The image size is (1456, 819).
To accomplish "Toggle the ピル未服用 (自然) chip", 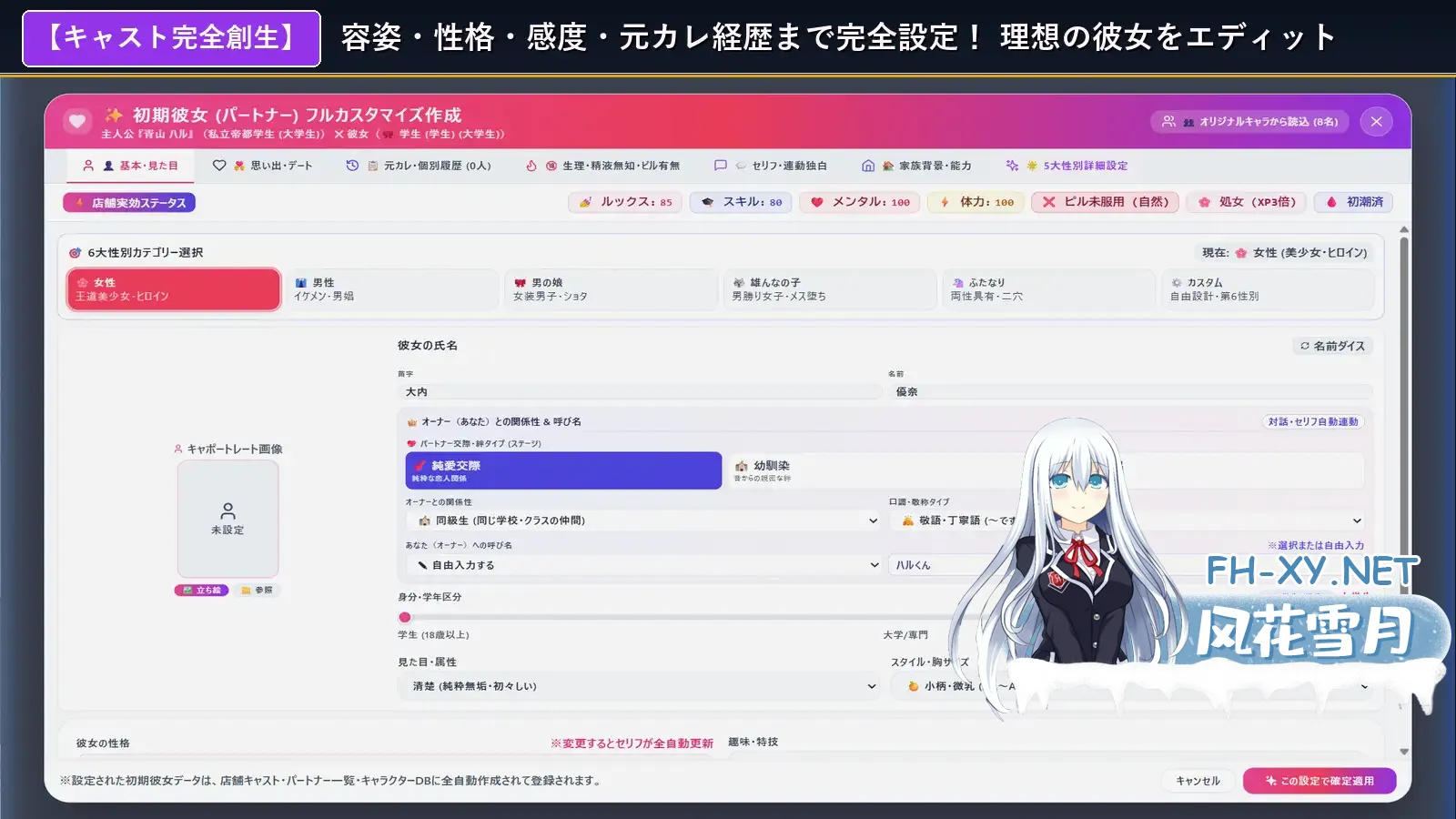I will (1105, 202).
